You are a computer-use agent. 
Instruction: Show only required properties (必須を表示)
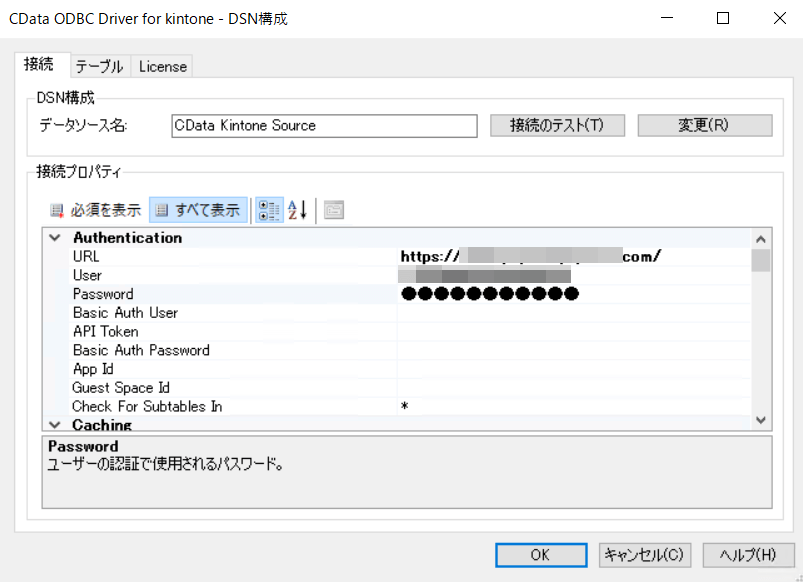pyautogui.click(x=95, y=210)
